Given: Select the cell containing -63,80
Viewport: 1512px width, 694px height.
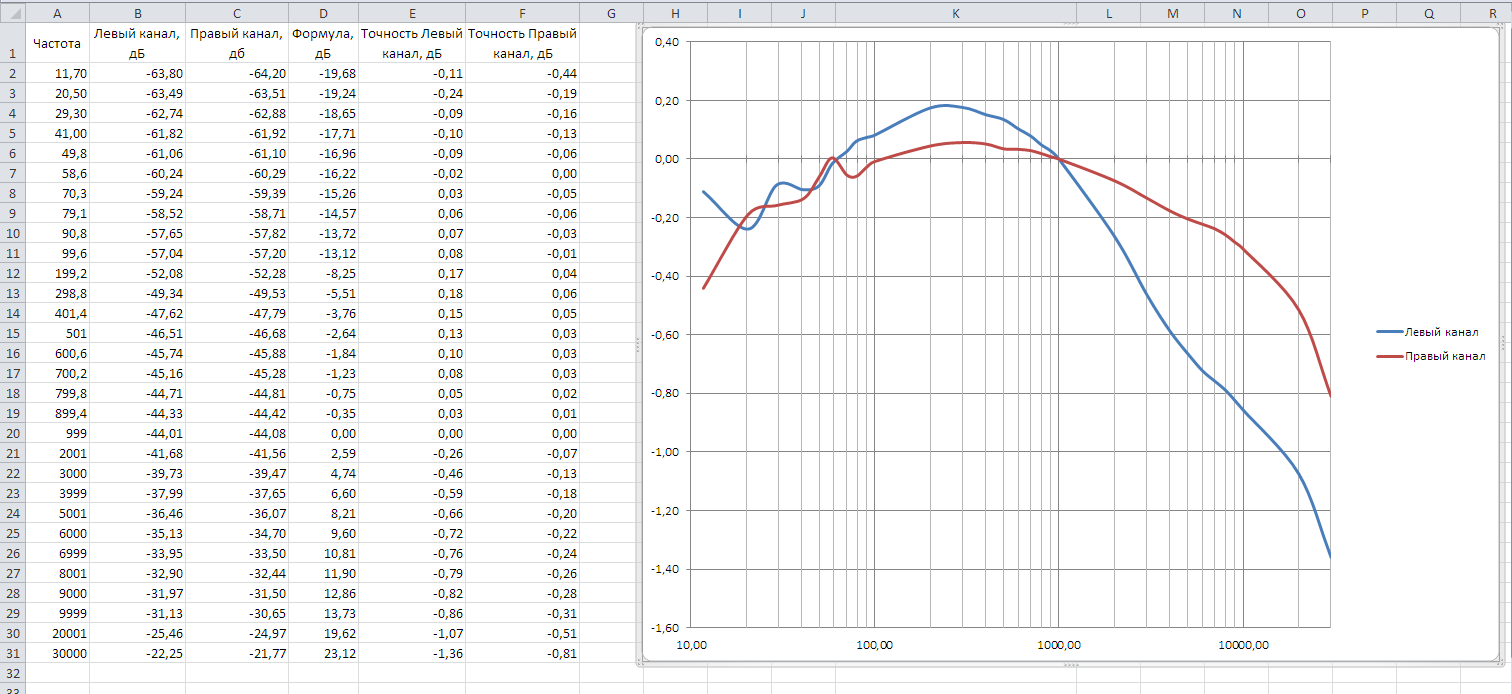Looking at the screenshot, I should tap(137, 73).
